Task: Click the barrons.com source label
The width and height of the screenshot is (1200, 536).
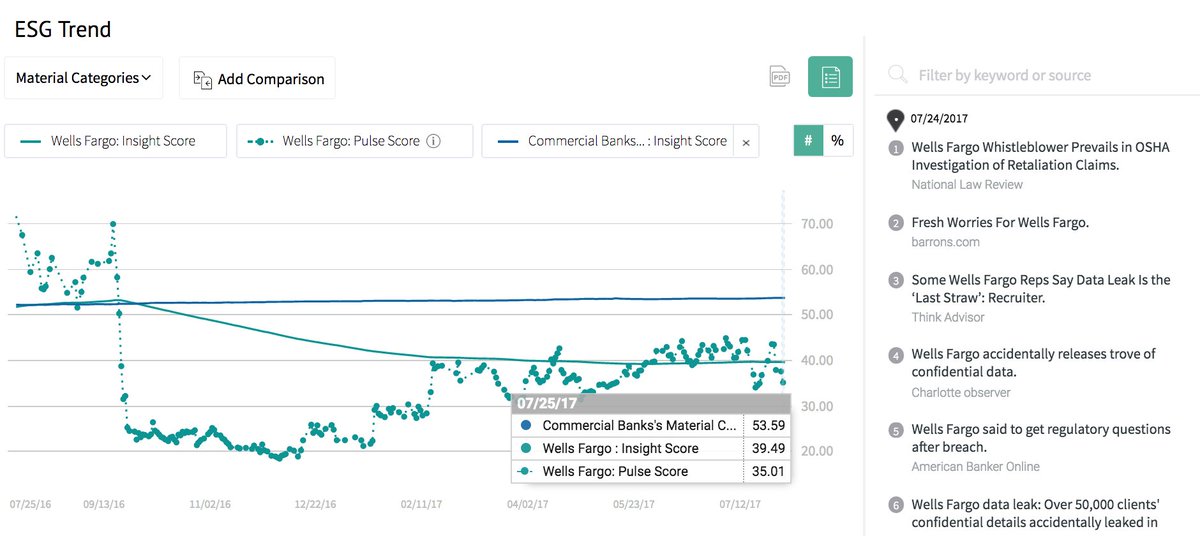Action: click(x=945, y=242)
